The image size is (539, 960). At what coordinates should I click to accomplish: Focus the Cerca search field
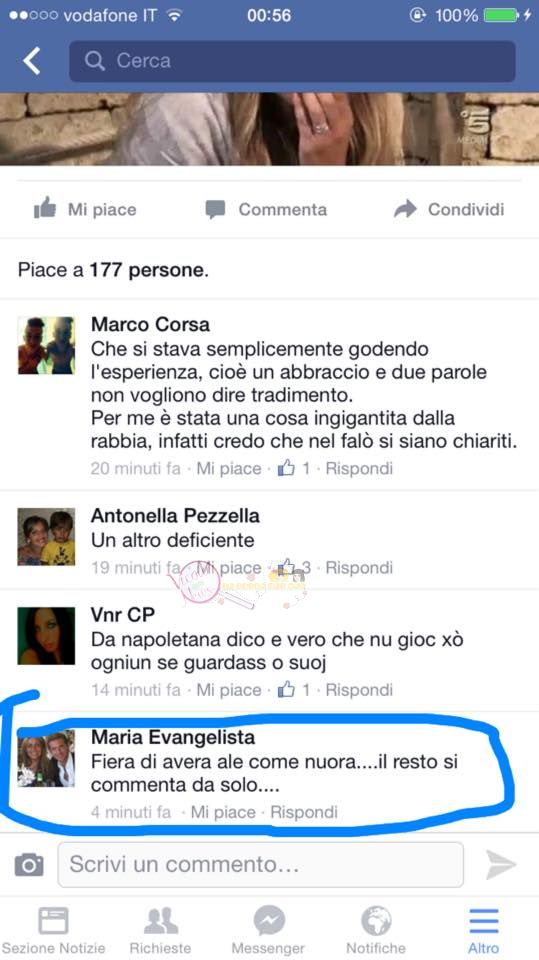pos(292,61)
